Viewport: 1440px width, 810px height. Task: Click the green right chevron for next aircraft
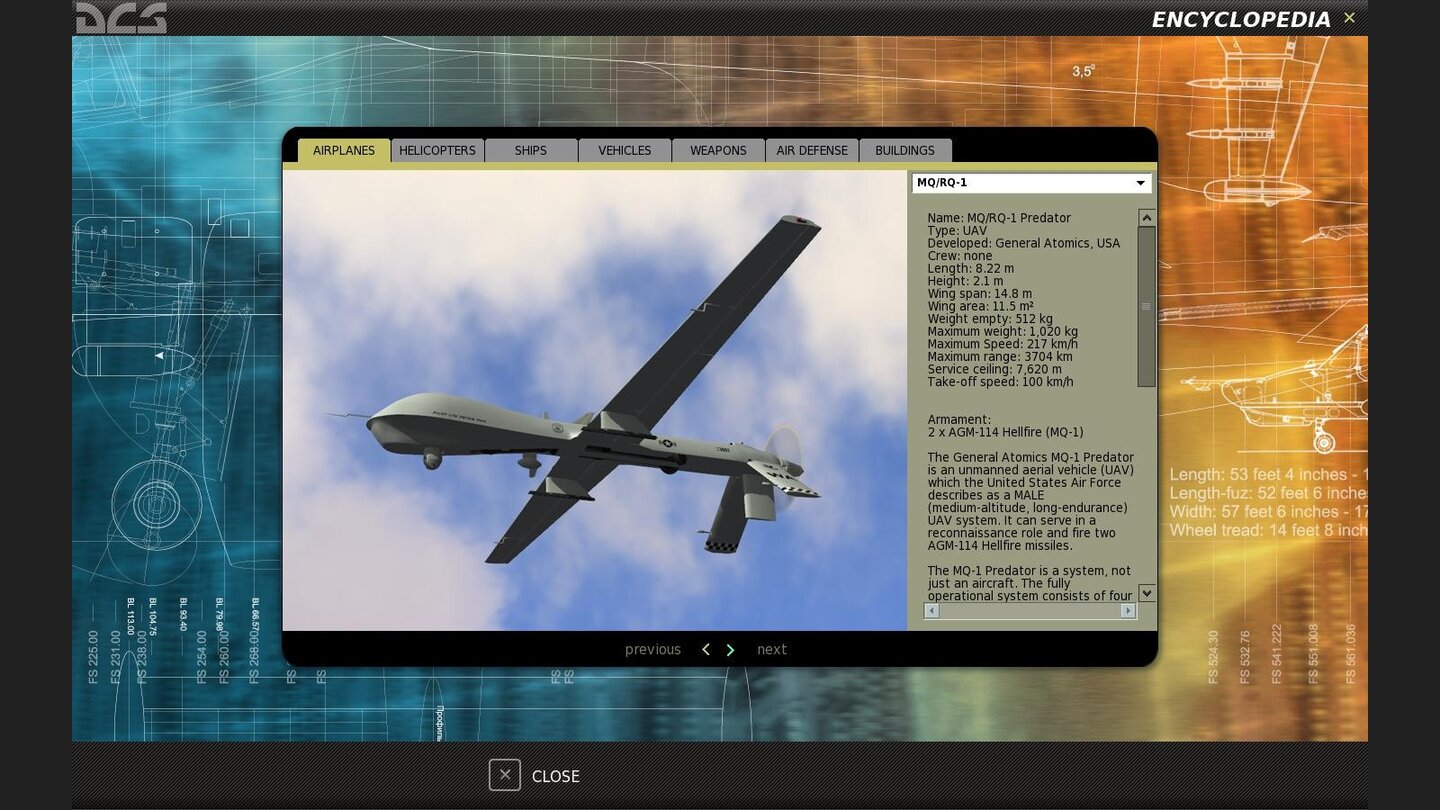click(x=730, y=650)
